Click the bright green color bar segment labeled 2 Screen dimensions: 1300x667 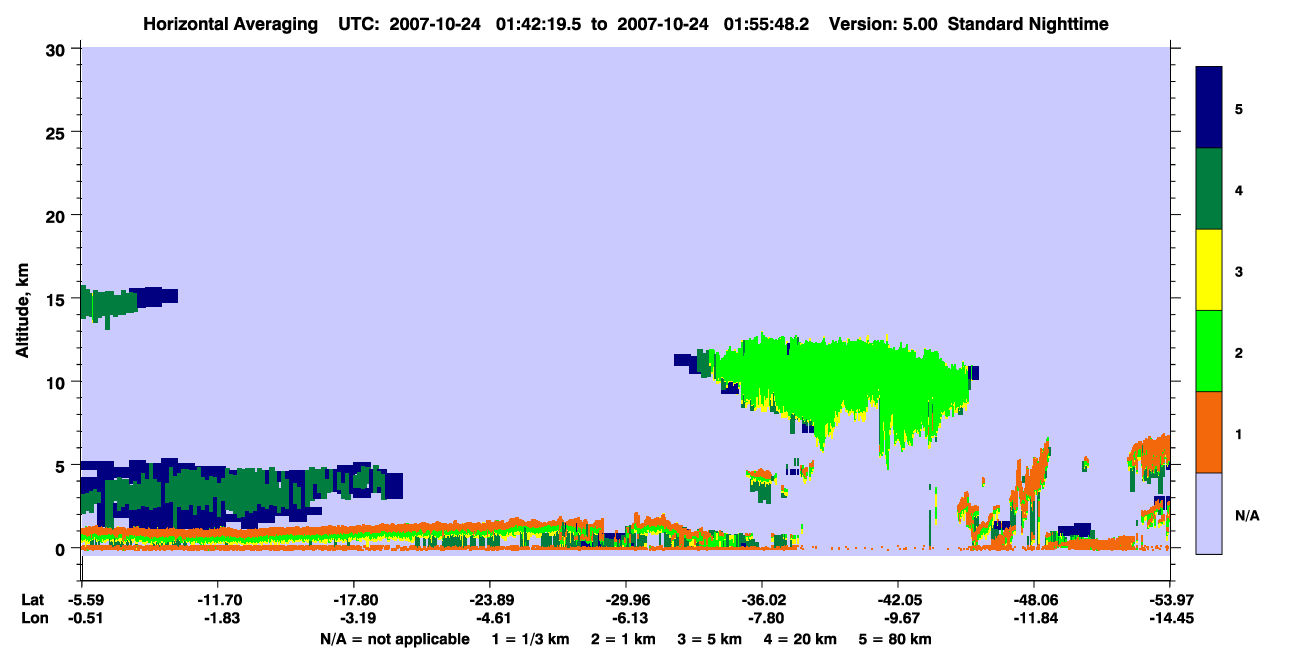[1209, 351]
